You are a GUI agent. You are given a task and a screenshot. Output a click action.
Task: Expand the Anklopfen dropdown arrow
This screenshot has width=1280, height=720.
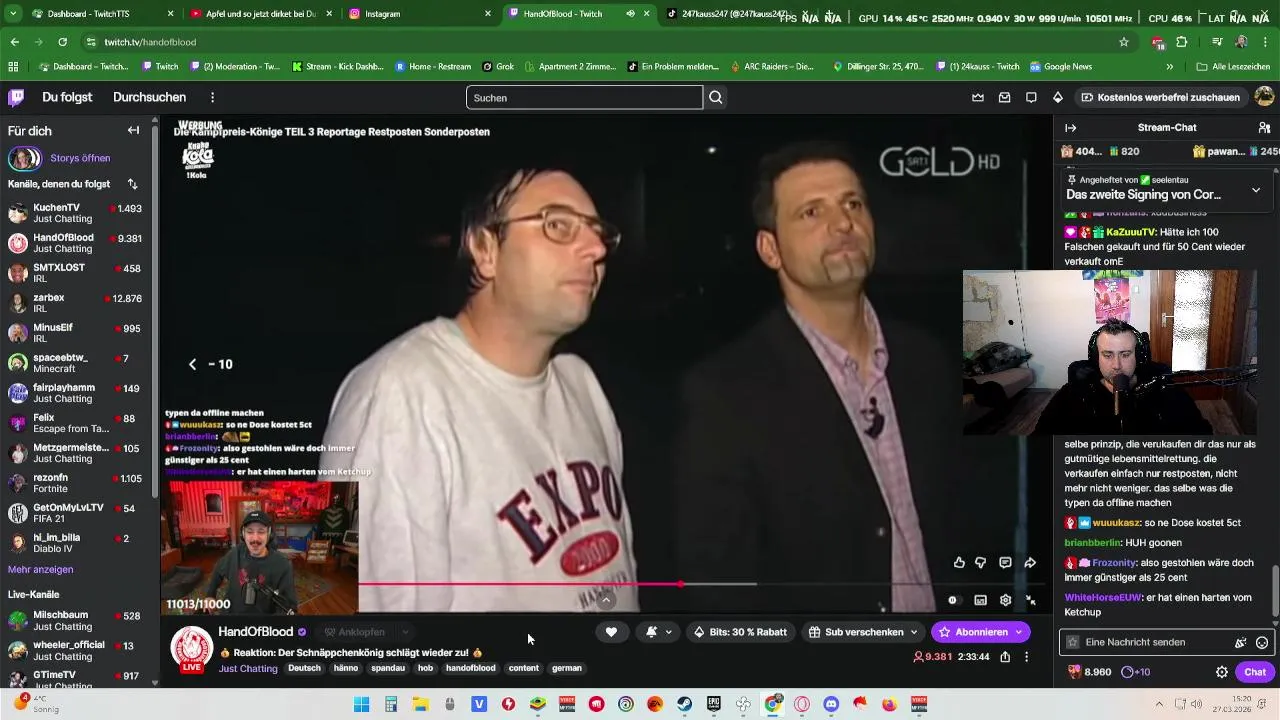(x=405, y=632)
